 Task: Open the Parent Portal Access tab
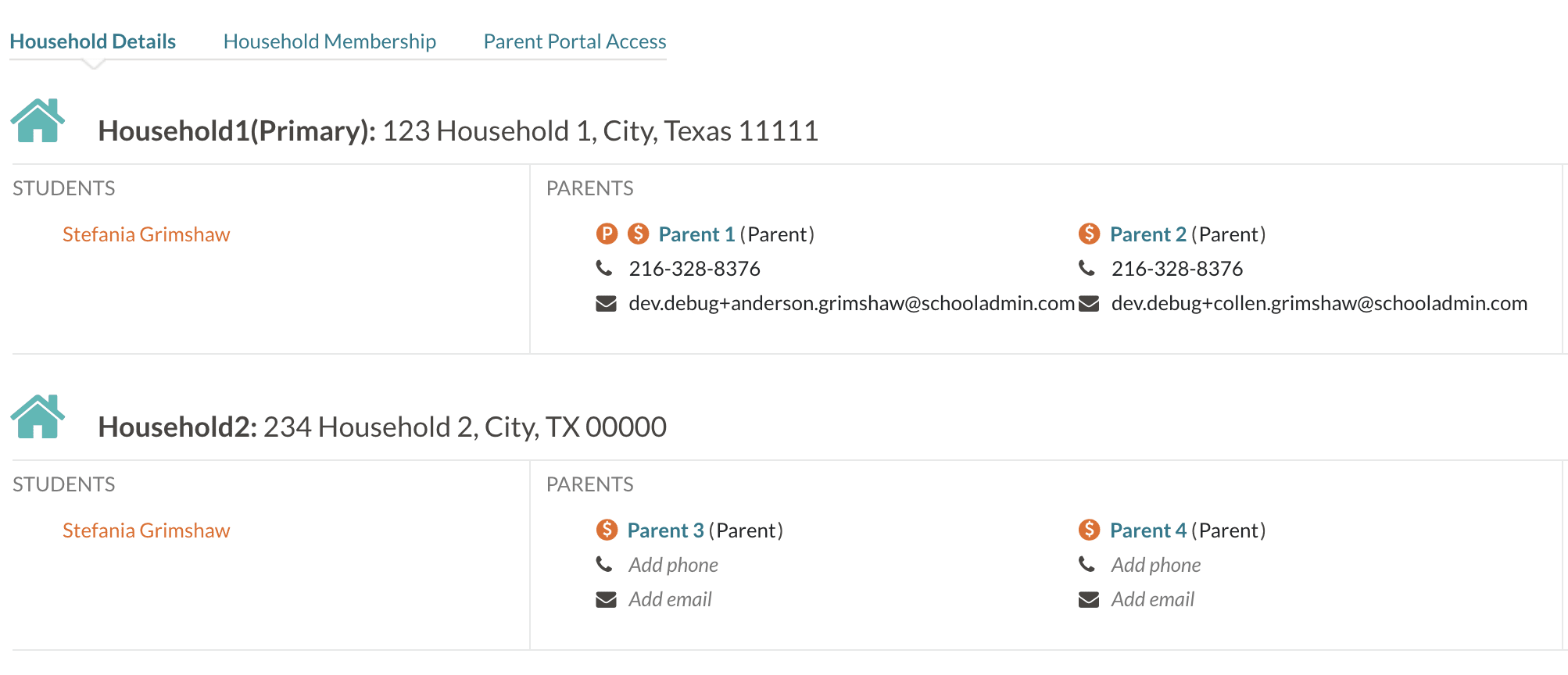click(x=575, y=41)
